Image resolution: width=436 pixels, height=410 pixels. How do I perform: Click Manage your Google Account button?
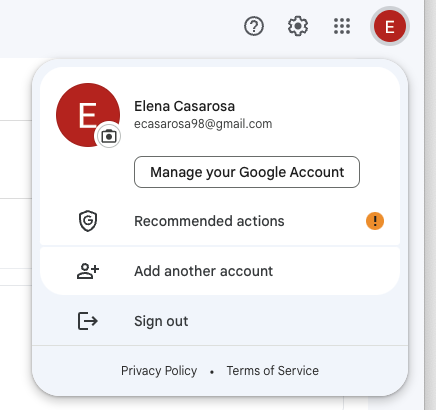247,172
